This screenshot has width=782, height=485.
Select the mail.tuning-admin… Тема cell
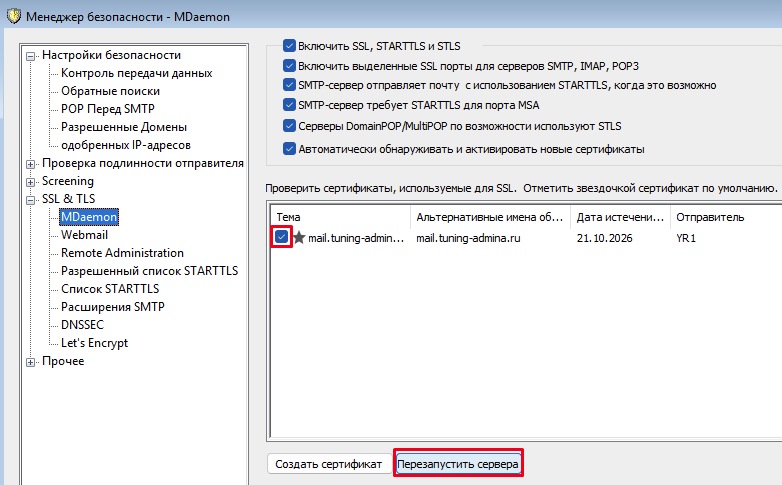point(356,238)
